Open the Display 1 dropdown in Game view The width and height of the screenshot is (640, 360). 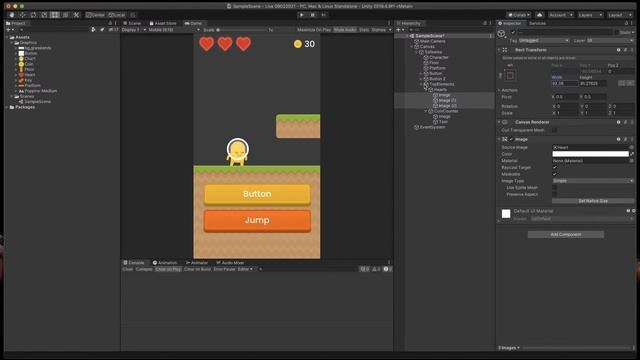133,30
